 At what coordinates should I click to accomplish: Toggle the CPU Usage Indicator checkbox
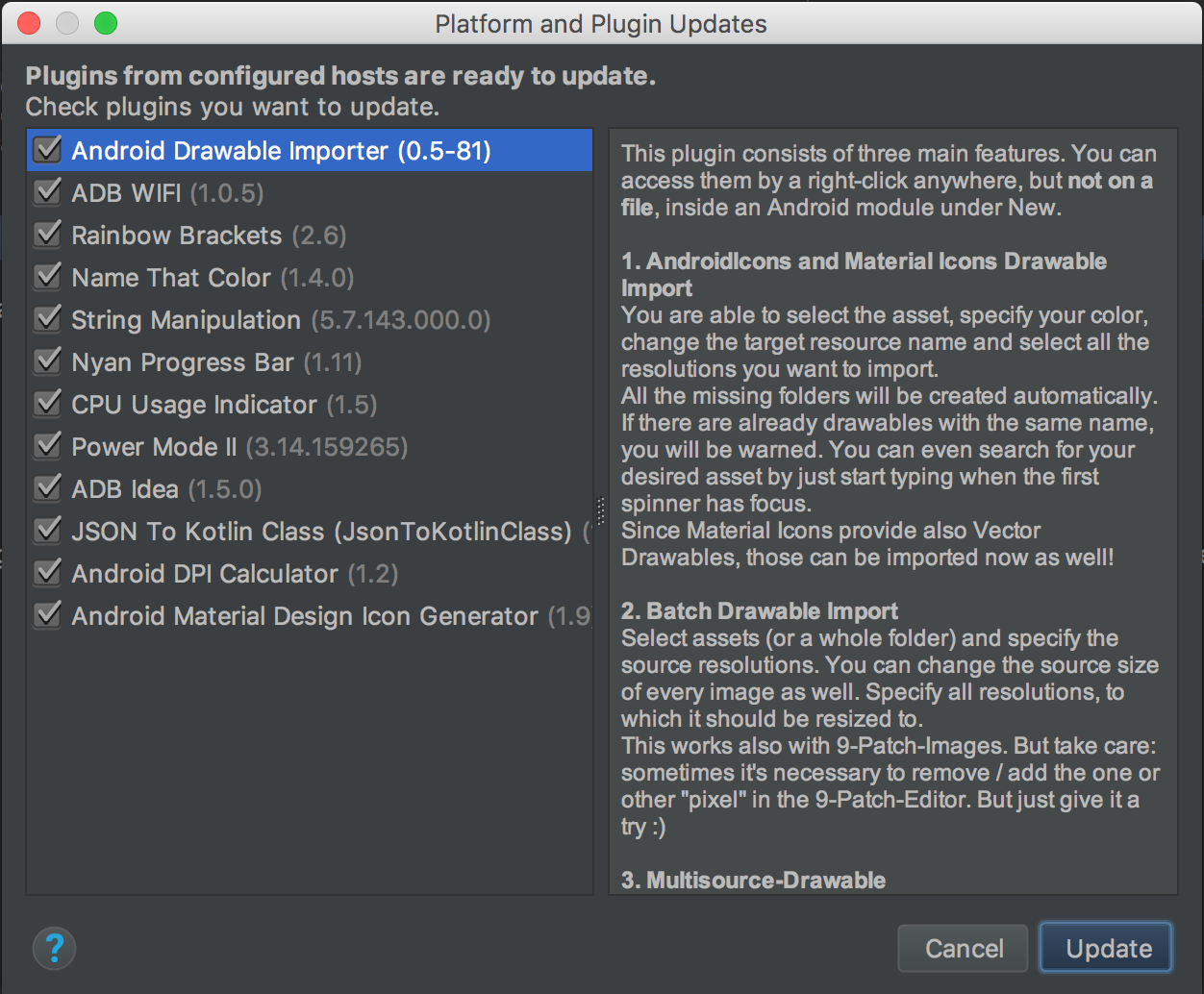pos(47,404)
